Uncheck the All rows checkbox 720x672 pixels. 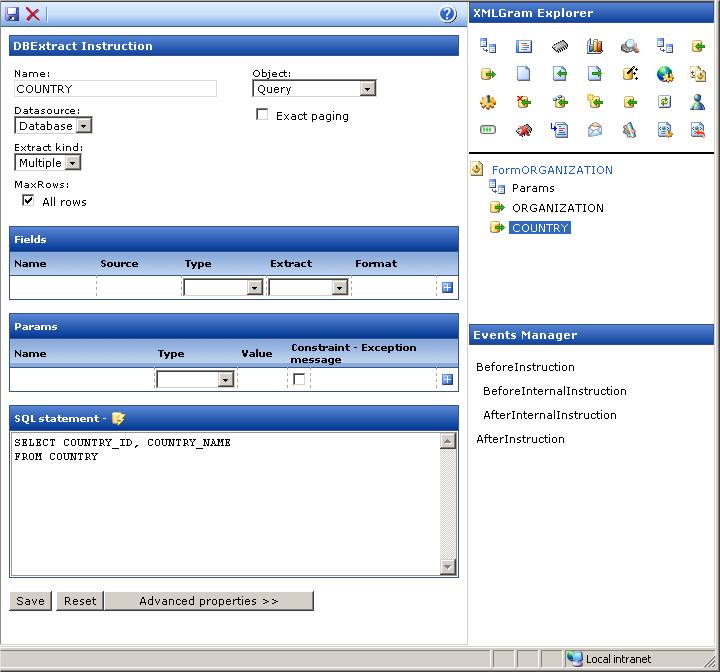(28, 201)
